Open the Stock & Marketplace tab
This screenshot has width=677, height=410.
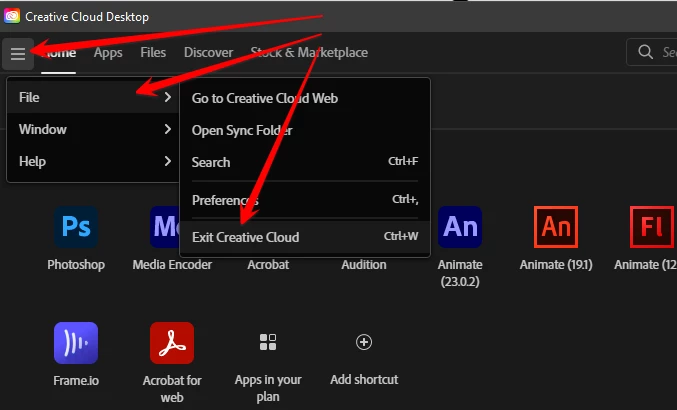point(309,52)
